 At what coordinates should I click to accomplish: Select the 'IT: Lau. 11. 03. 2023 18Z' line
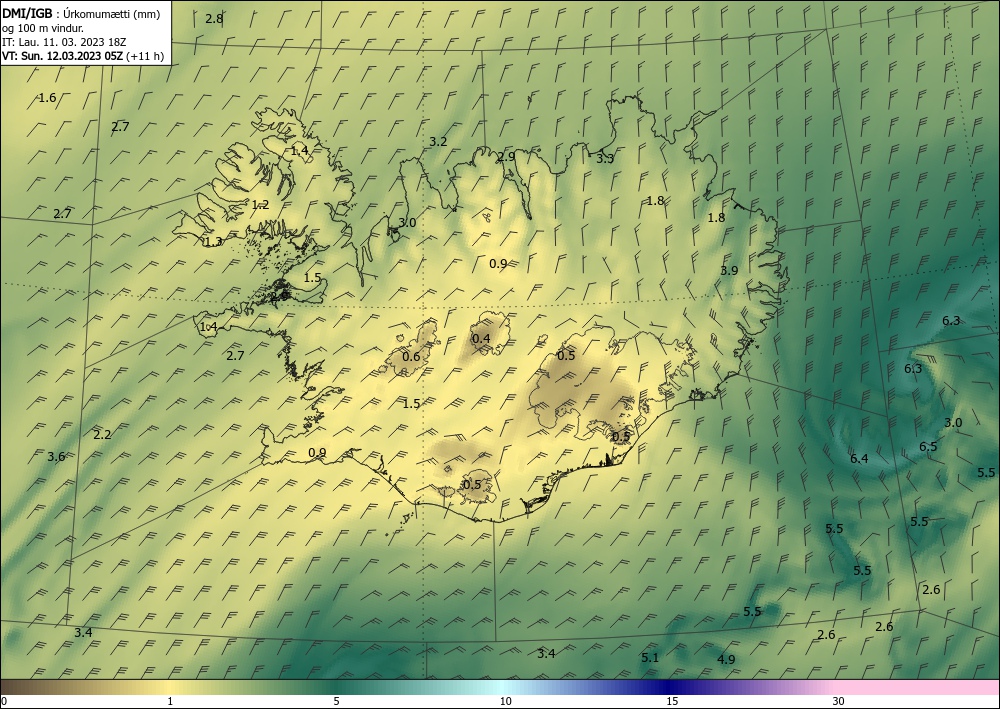[64, 42]
